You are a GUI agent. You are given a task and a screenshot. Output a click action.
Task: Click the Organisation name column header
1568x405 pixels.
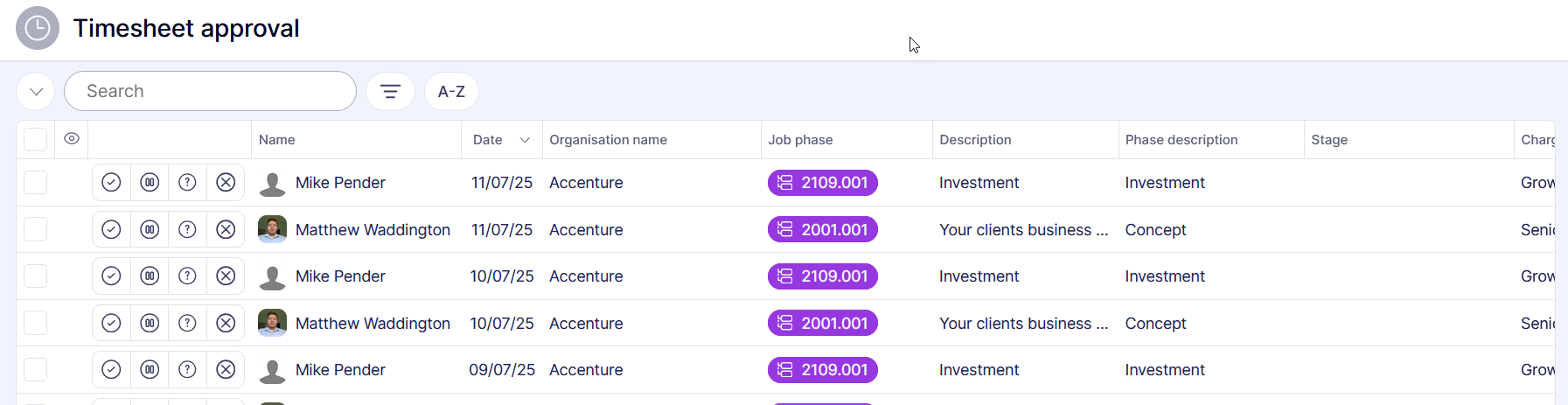click(x=608, y=140)
